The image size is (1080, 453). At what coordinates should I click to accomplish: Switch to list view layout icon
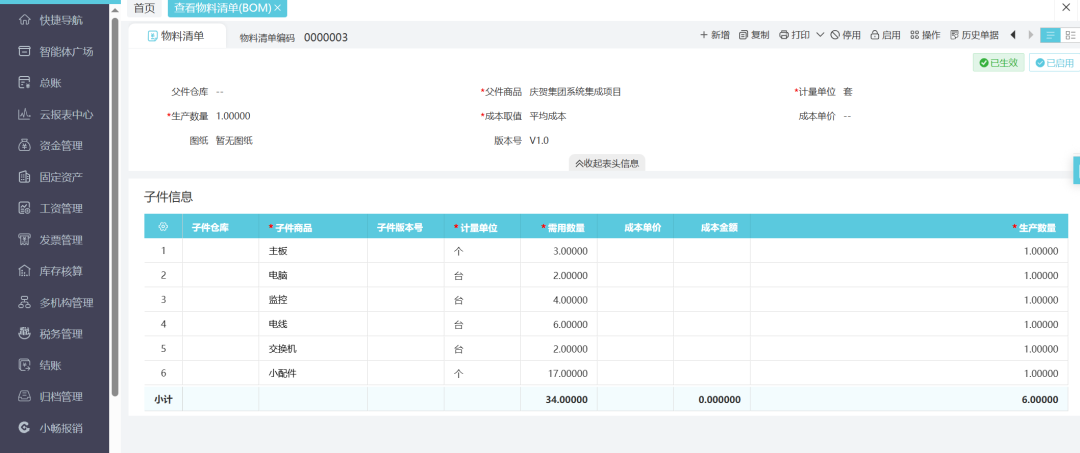click(1050, 35)
